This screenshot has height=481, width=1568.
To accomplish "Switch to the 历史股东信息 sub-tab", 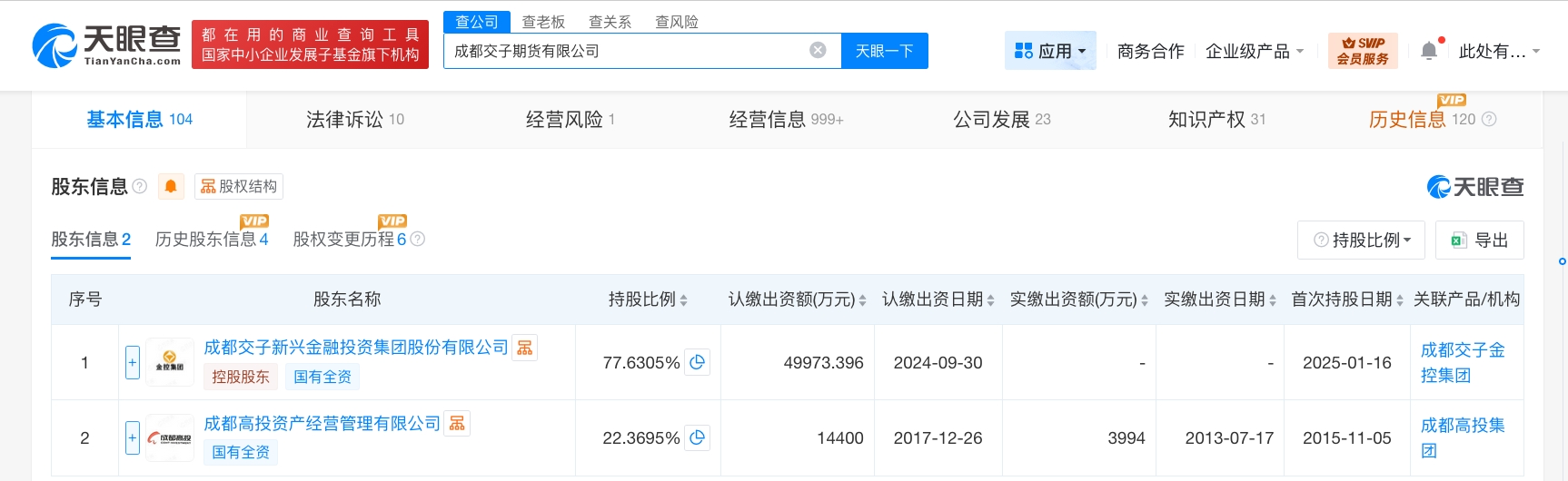I will click(211, 239).
